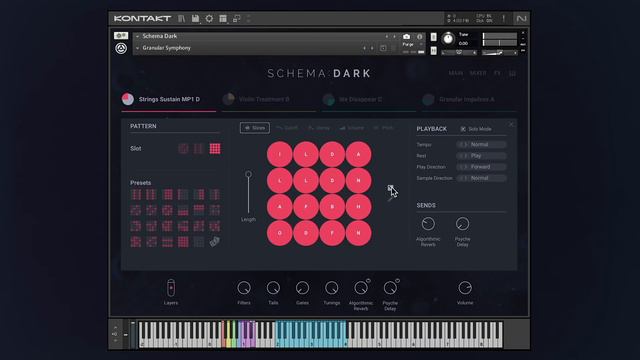Viewport: 640px width, 360px height.
Task: Open the Rest Play dropdown
Action: click(x=482, y=156)
